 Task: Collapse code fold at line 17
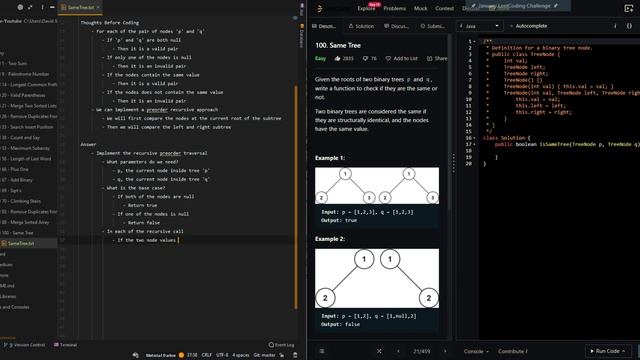474,144
